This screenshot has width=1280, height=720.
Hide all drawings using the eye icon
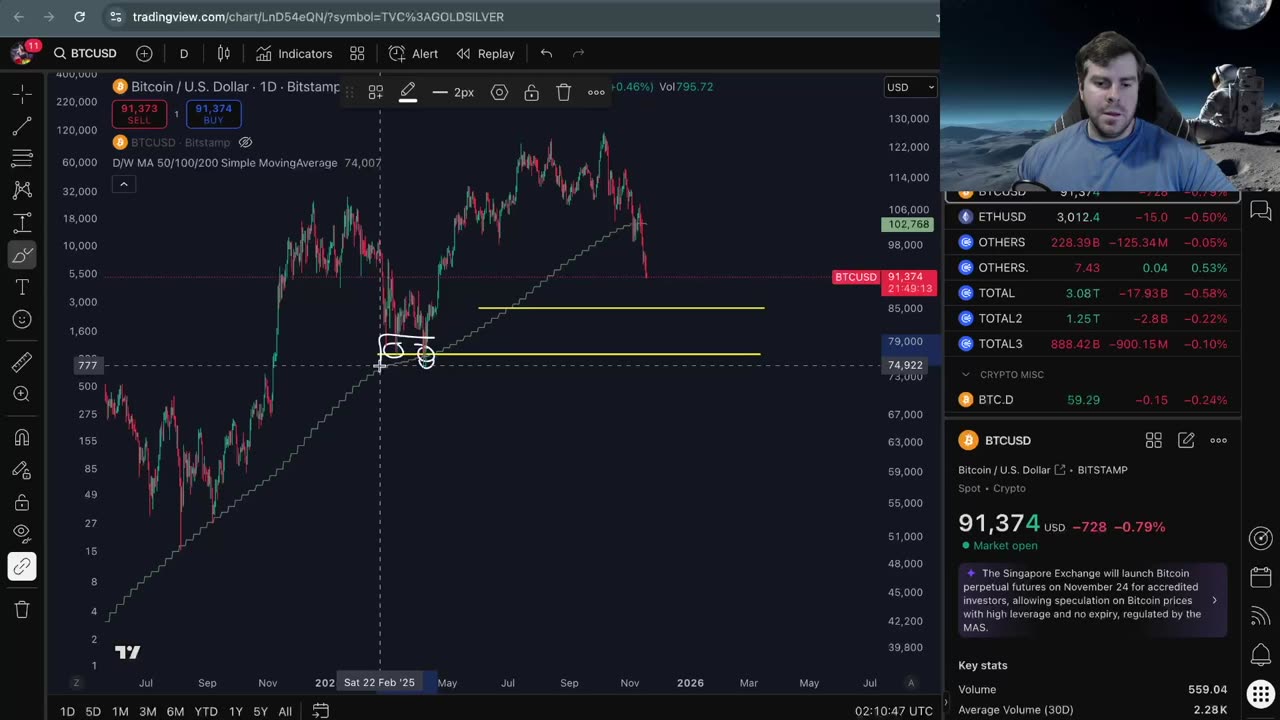[21, 534]
